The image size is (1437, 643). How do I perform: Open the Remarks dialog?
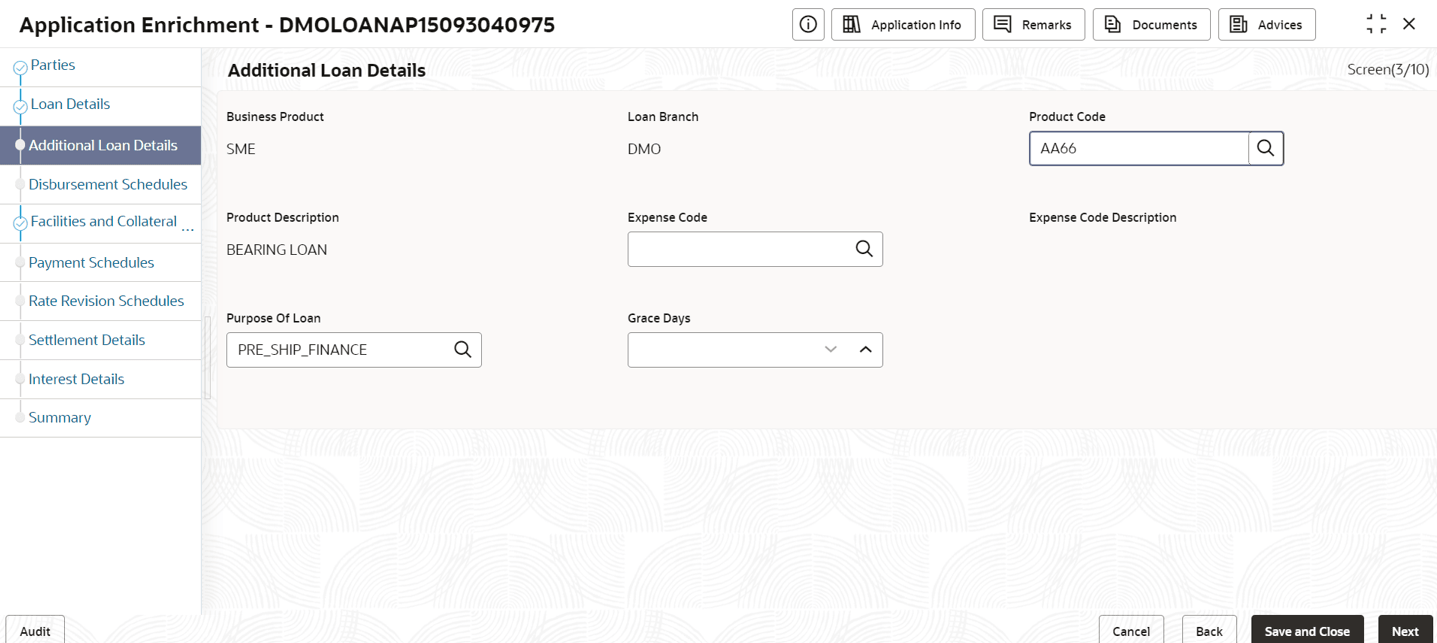[1033, 25]
